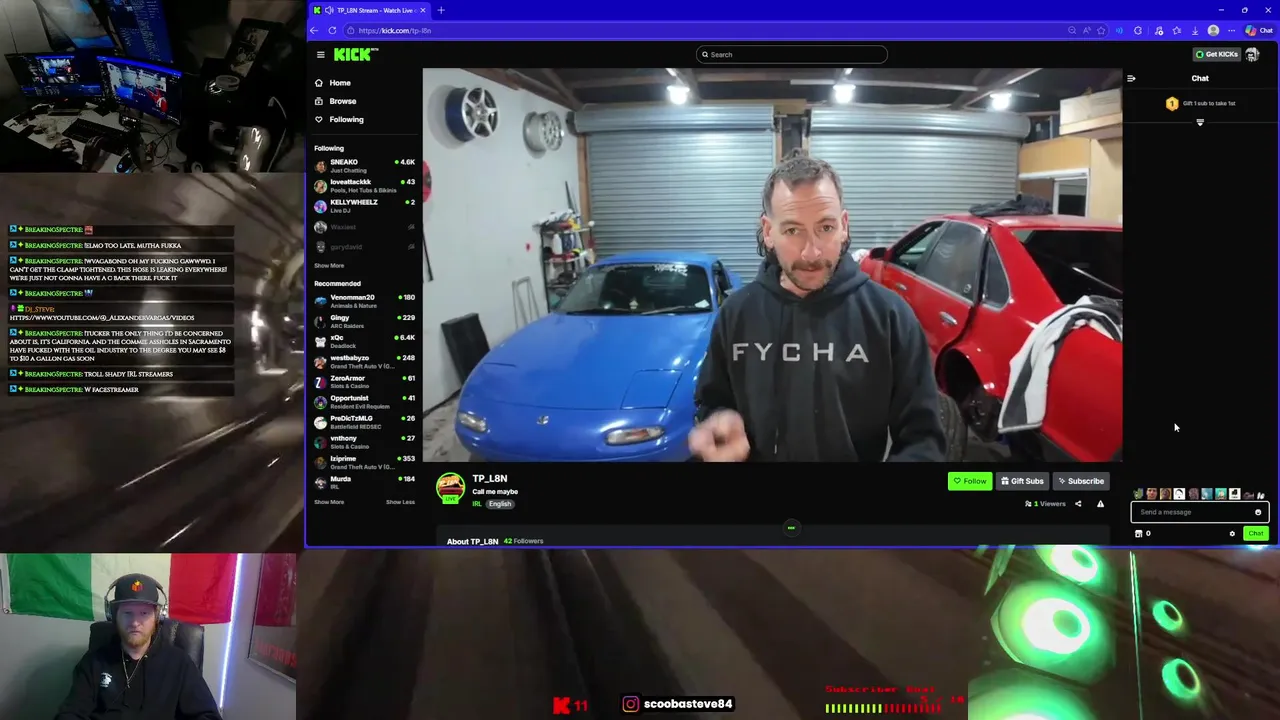Expand the gift leaderboard arrow in chat
The width and height of the screenshot is (1280, 720).
(1200, 123)
